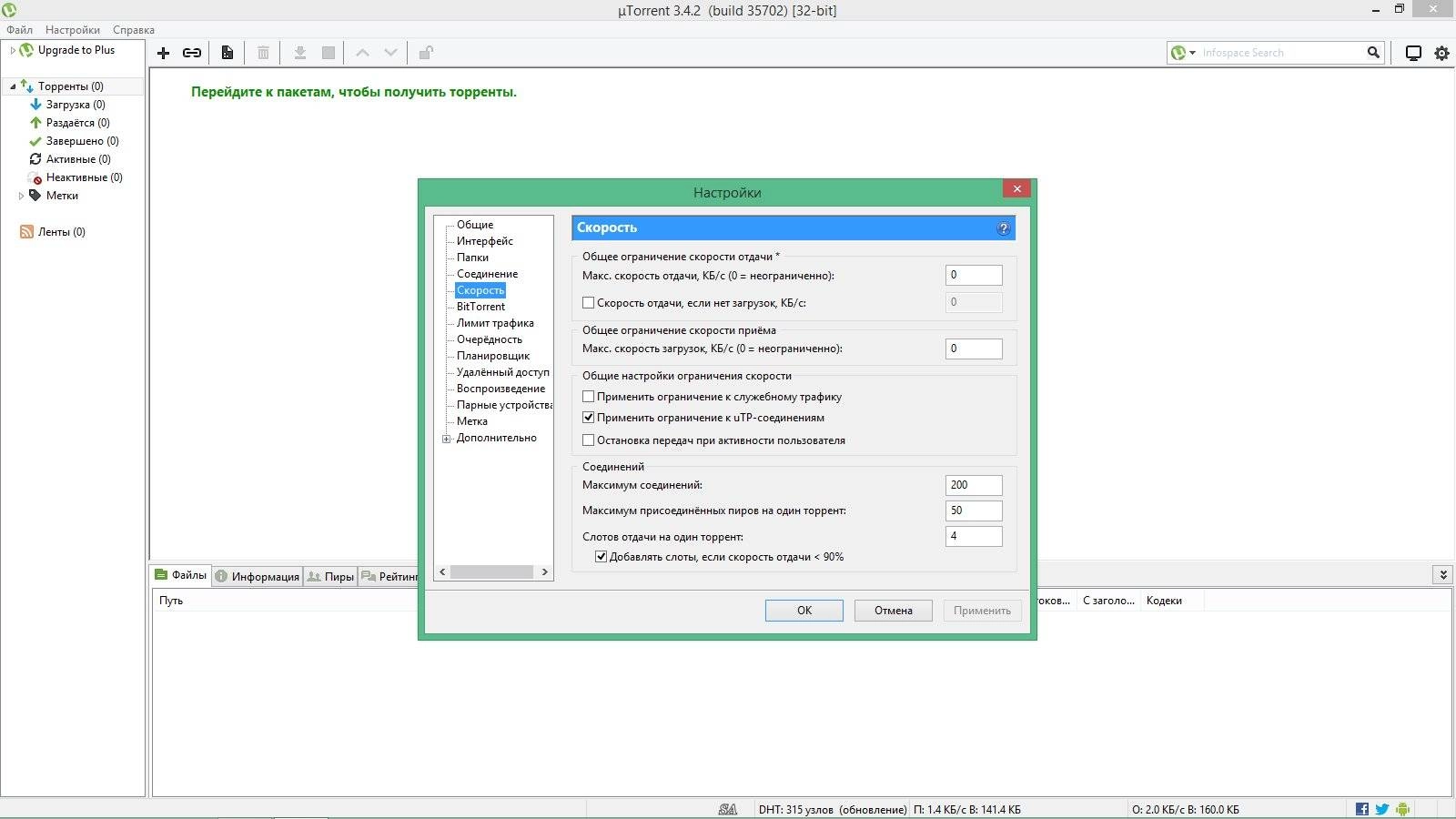The image size is (1456, 819).
Task: Expand the Дополнительно tree item
Action: coord(445,438)
